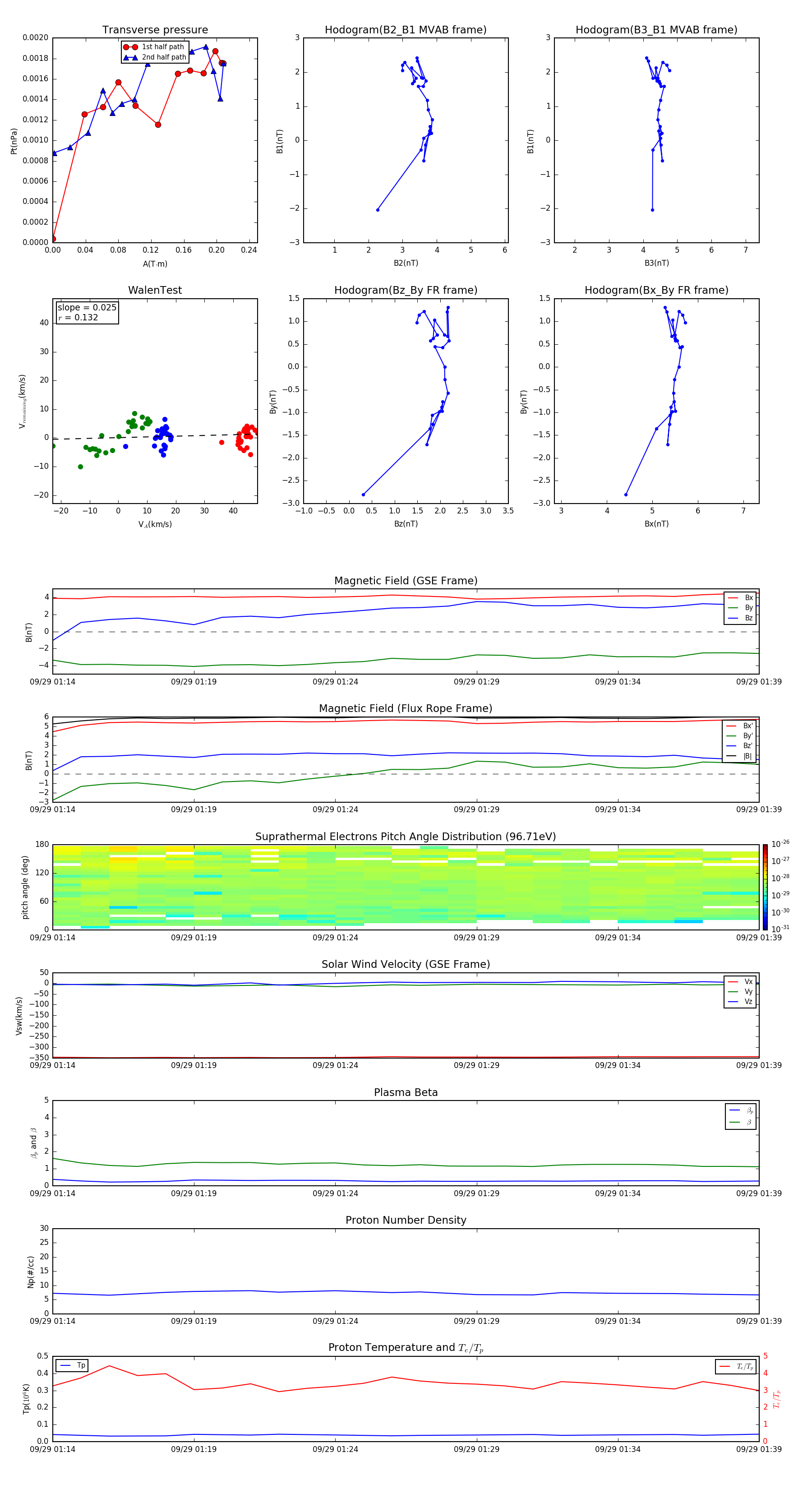Select the red 'Te/Tp' legend entry
This screenshot has height=1489, width=812.
(736, 1366)
